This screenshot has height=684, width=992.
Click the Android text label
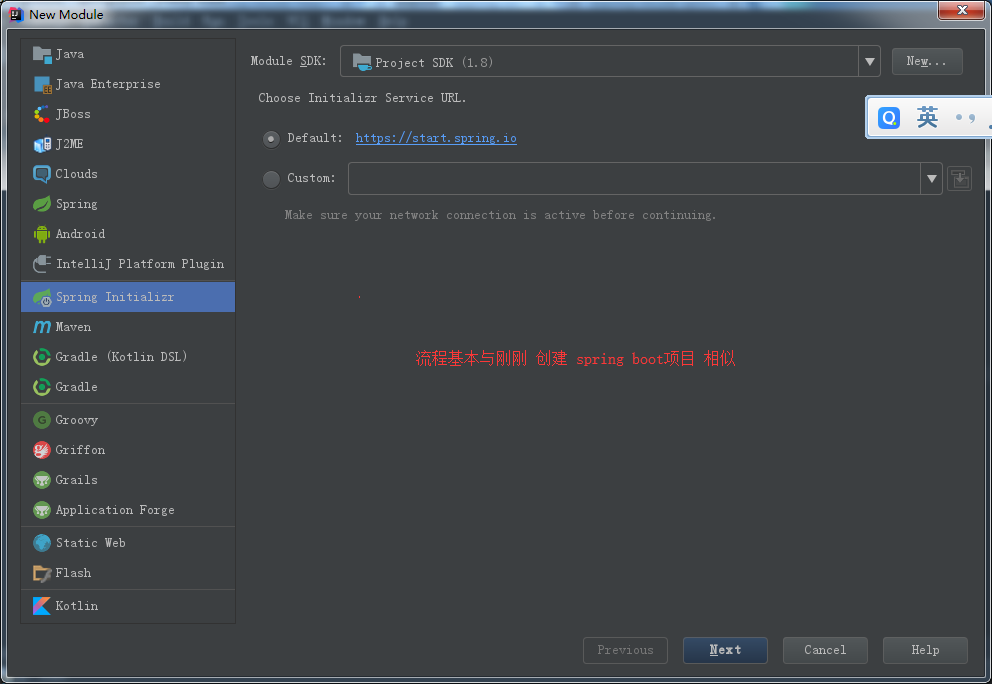point(80,234)
